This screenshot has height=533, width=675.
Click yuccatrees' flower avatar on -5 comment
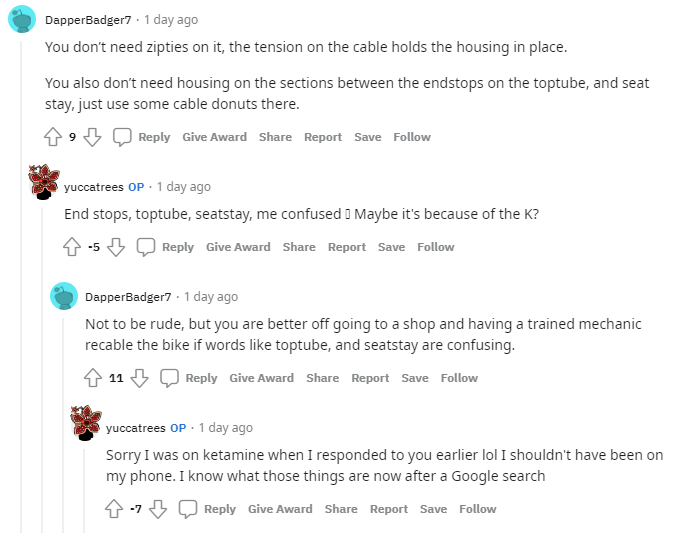(44, 181)
